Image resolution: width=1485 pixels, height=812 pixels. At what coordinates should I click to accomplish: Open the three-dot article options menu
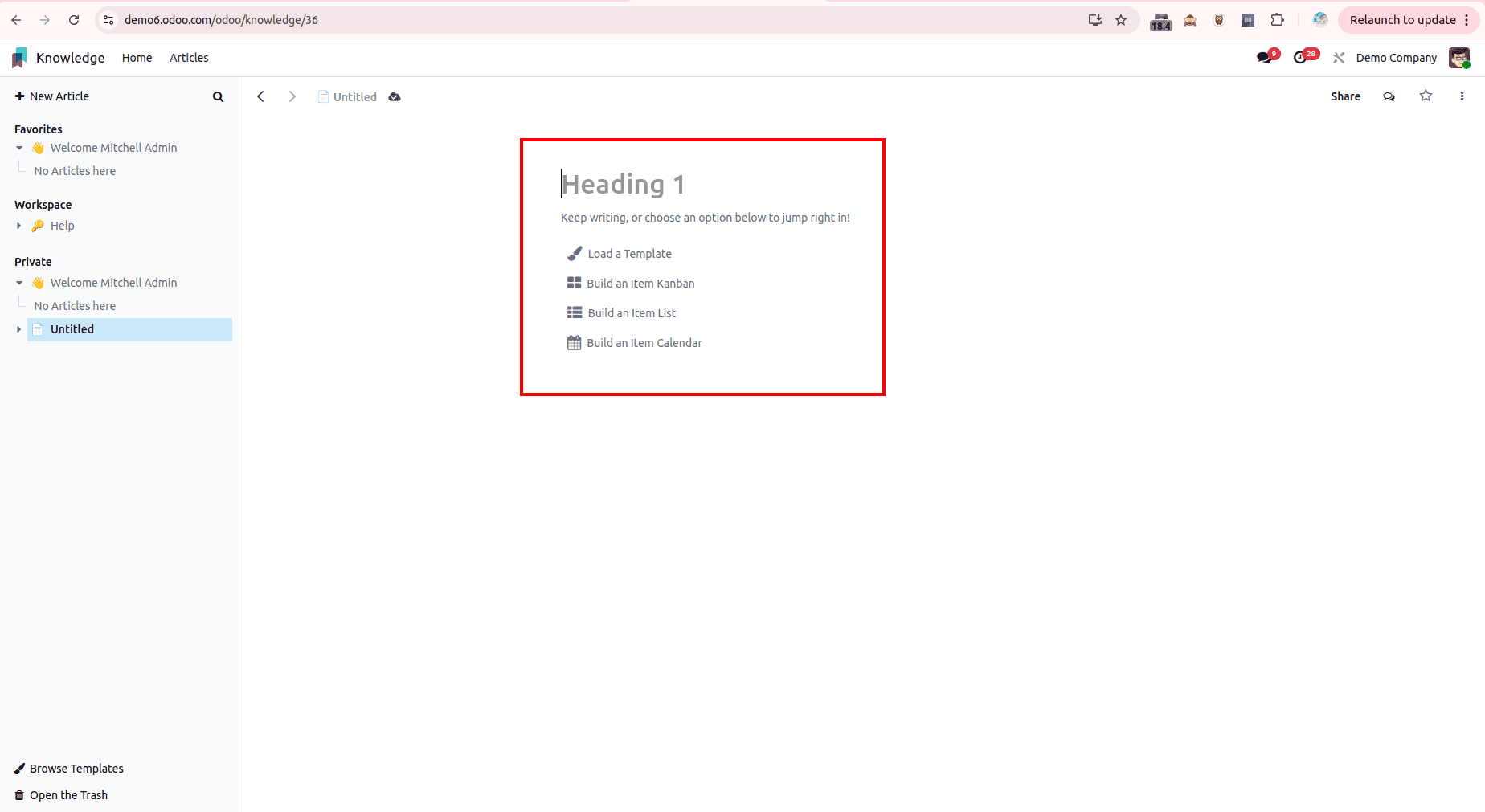[x=1462, y=96]
